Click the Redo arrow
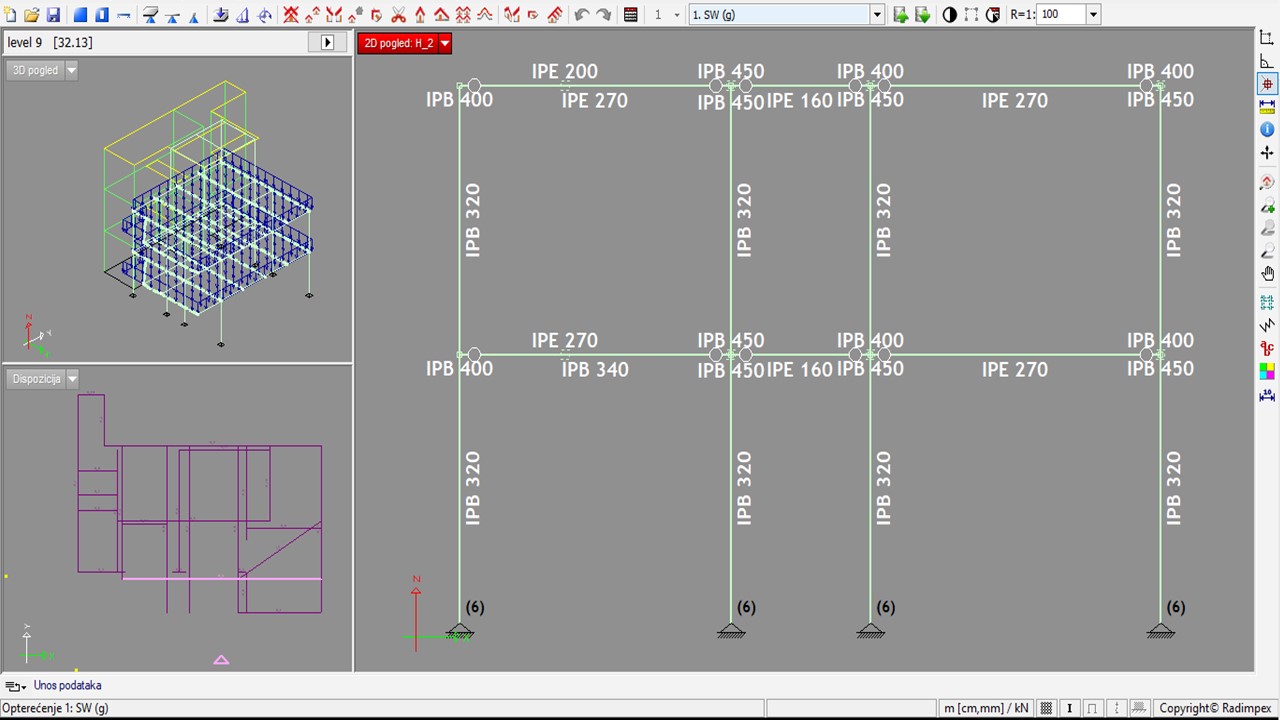Viewport: 1280px width, 720px height. pos(603,15)
